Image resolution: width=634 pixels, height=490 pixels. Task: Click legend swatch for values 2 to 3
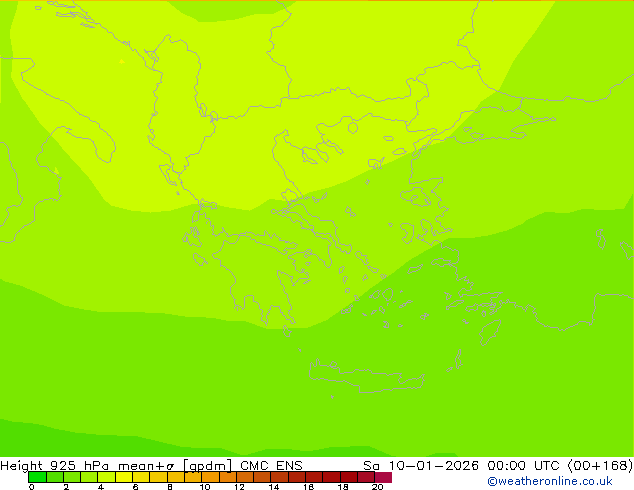pos(72,477)
